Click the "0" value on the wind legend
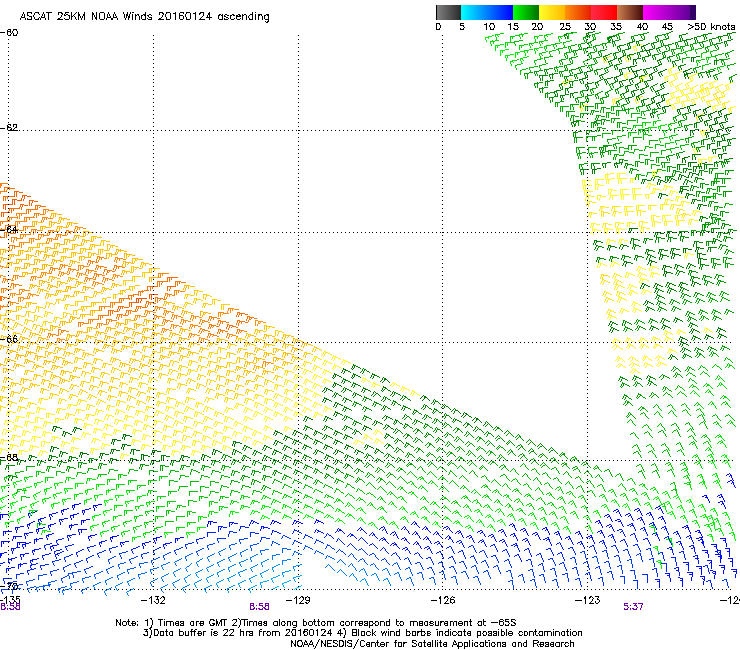Viewport: 740px width, 650px height. [x=438, y=27]
